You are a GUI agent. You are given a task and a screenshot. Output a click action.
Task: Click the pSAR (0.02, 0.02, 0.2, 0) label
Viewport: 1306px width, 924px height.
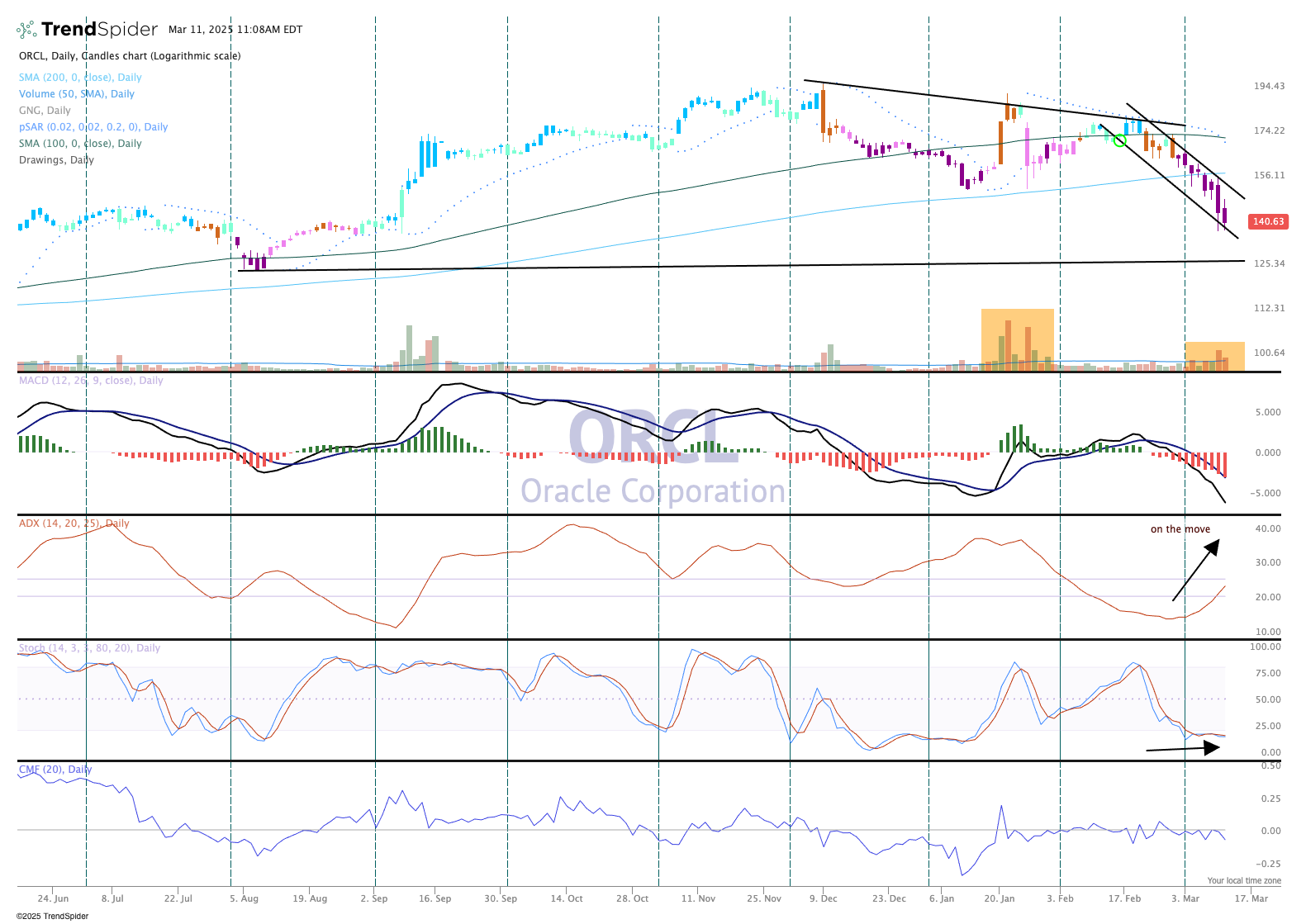click(93, 127)
